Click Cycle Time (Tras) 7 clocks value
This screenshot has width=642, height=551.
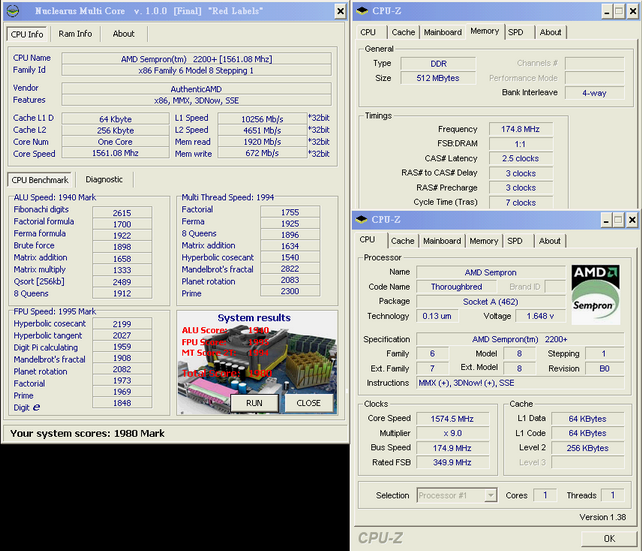coord(520,203)
